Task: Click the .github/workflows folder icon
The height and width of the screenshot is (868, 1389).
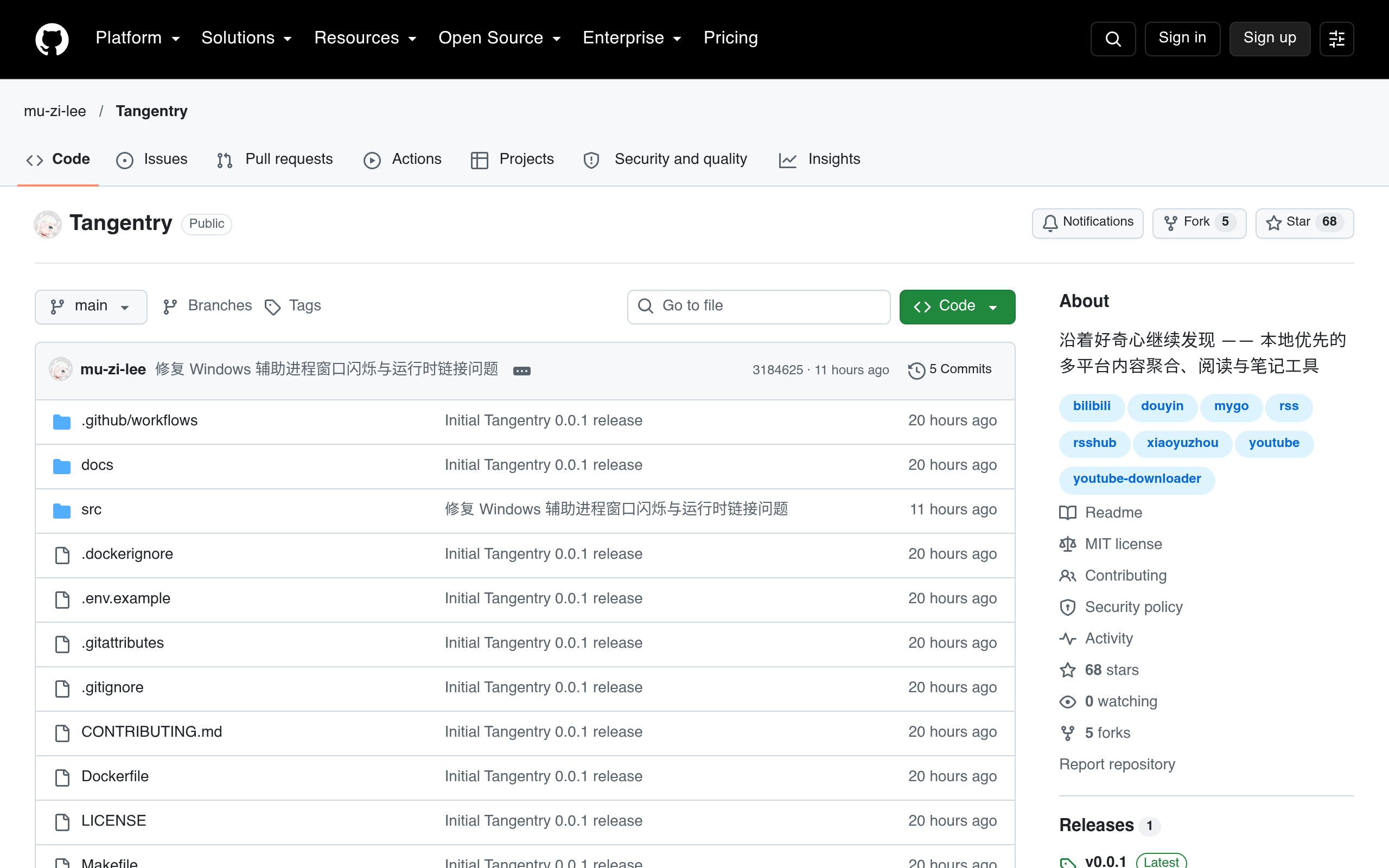Action: (x=61, y=422)
